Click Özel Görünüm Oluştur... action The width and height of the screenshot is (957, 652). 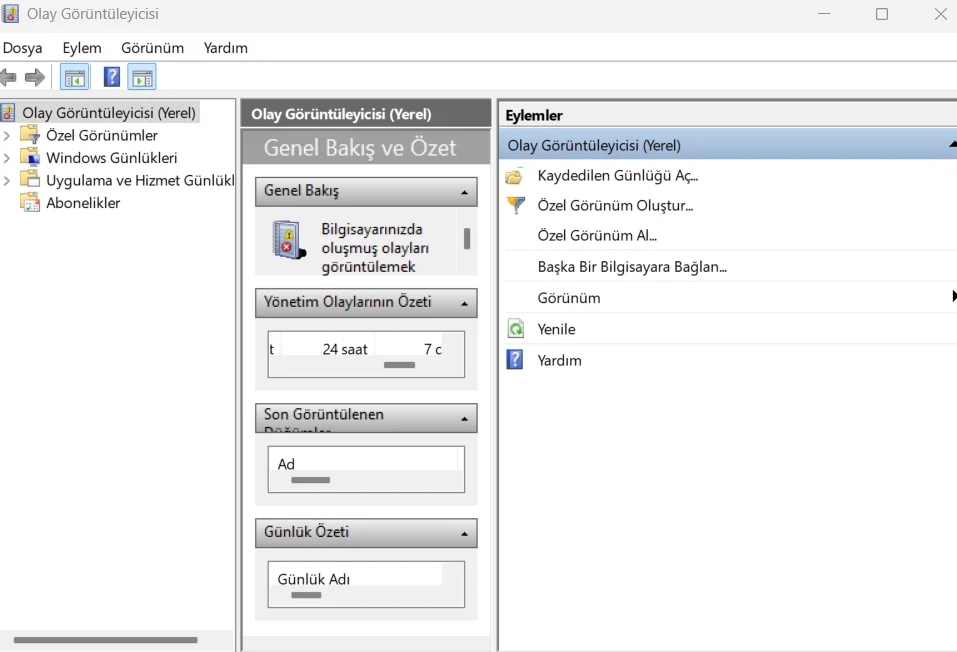point(615,206)
